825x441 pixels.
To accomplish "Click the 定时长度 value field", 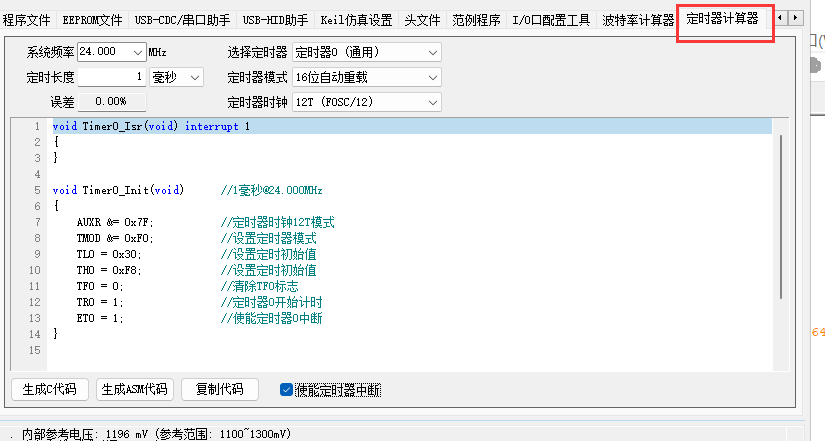I will point(112,77).
